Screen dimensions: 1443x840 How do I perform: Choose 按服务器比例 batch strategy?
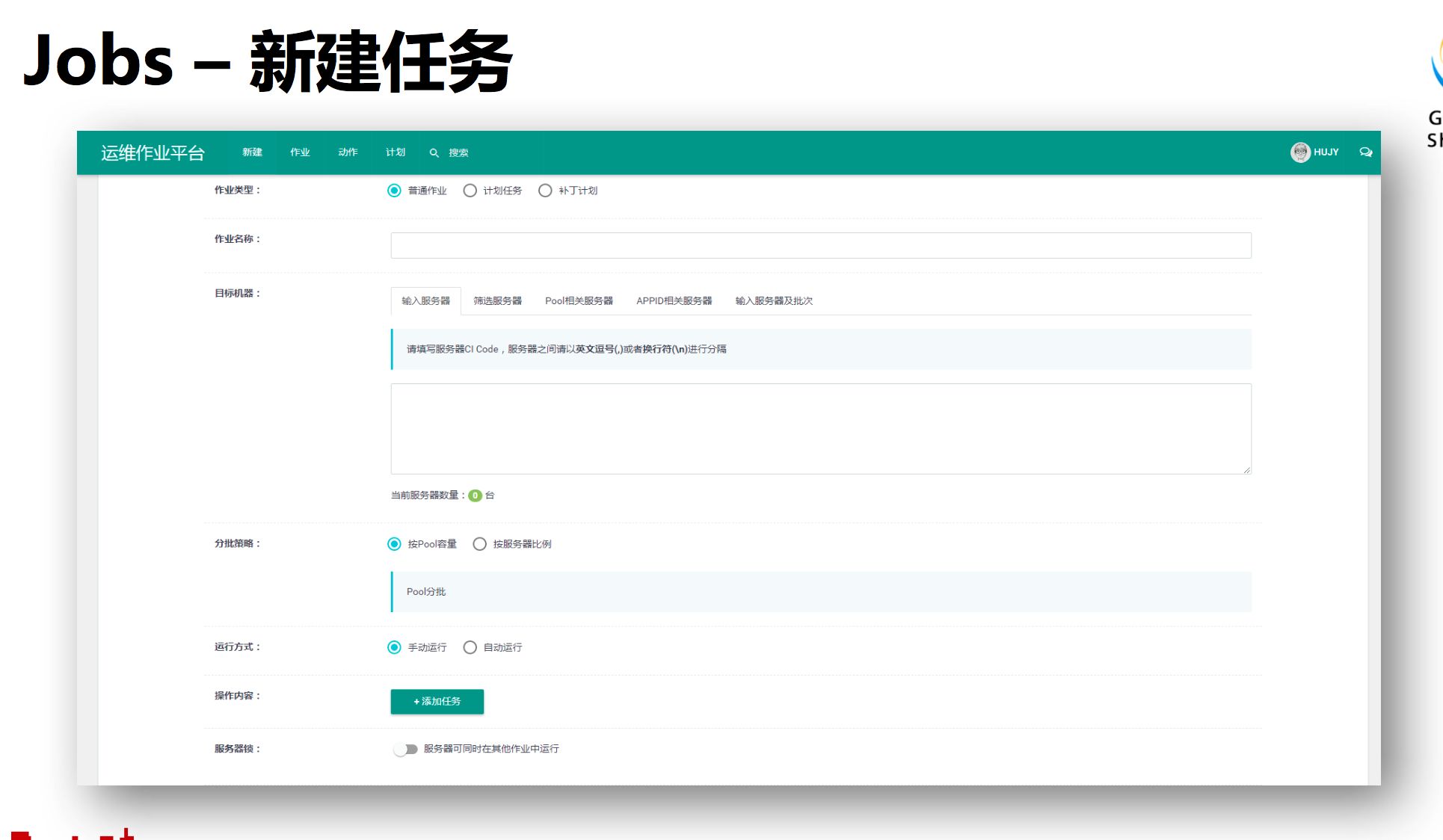click(x=480, y=544)
